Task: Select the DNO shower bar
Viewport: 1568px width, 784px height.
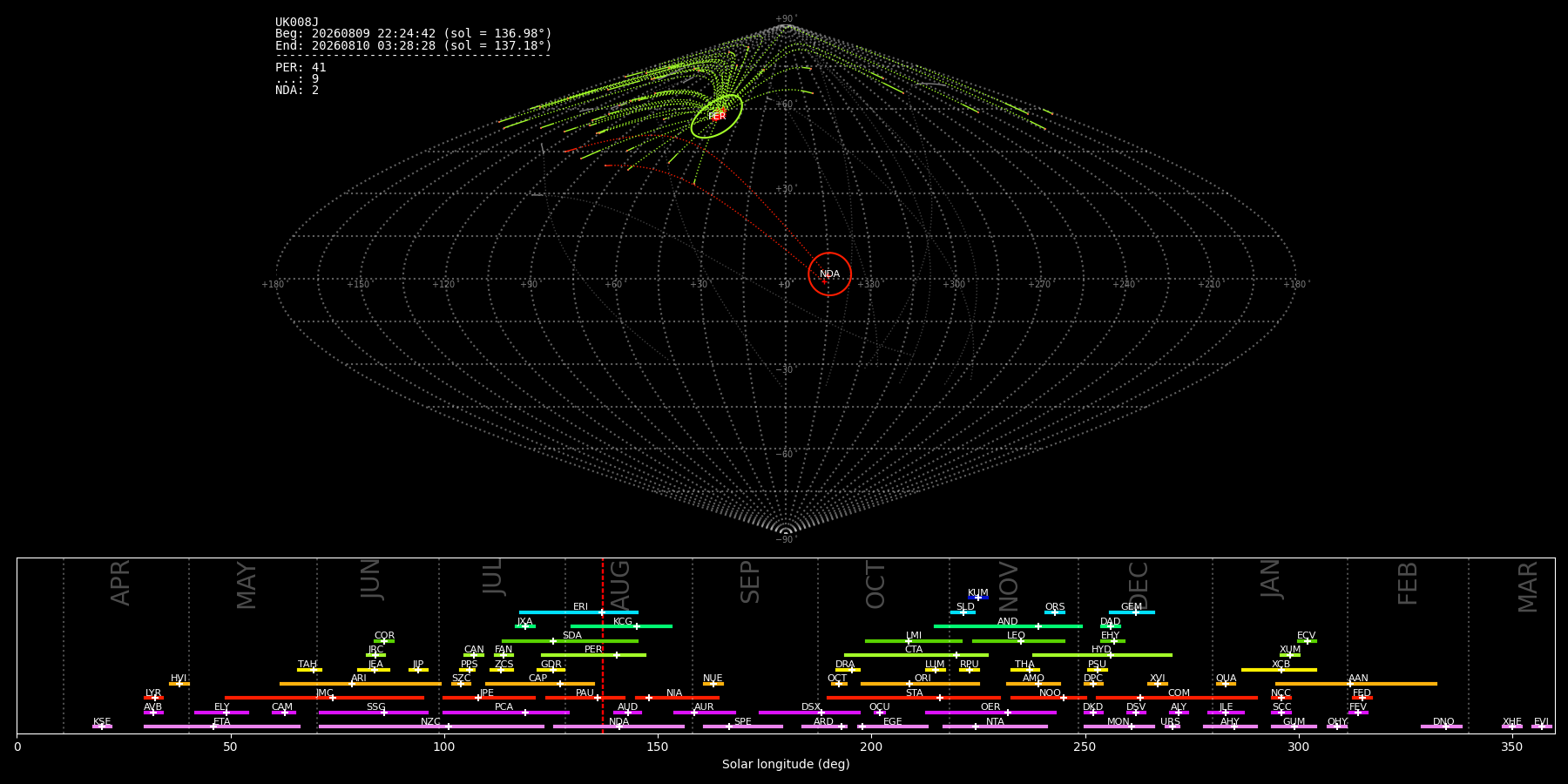Action: (x=1442, y=727)
